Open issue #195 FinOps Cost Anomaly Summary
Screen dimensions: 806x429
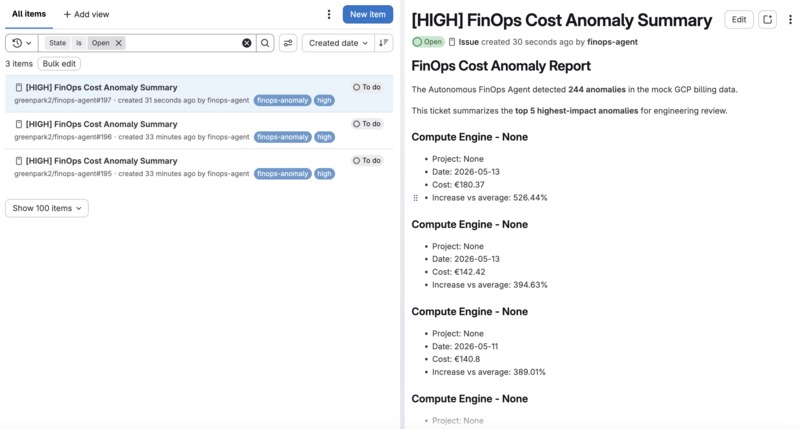[x=101, y=161]
